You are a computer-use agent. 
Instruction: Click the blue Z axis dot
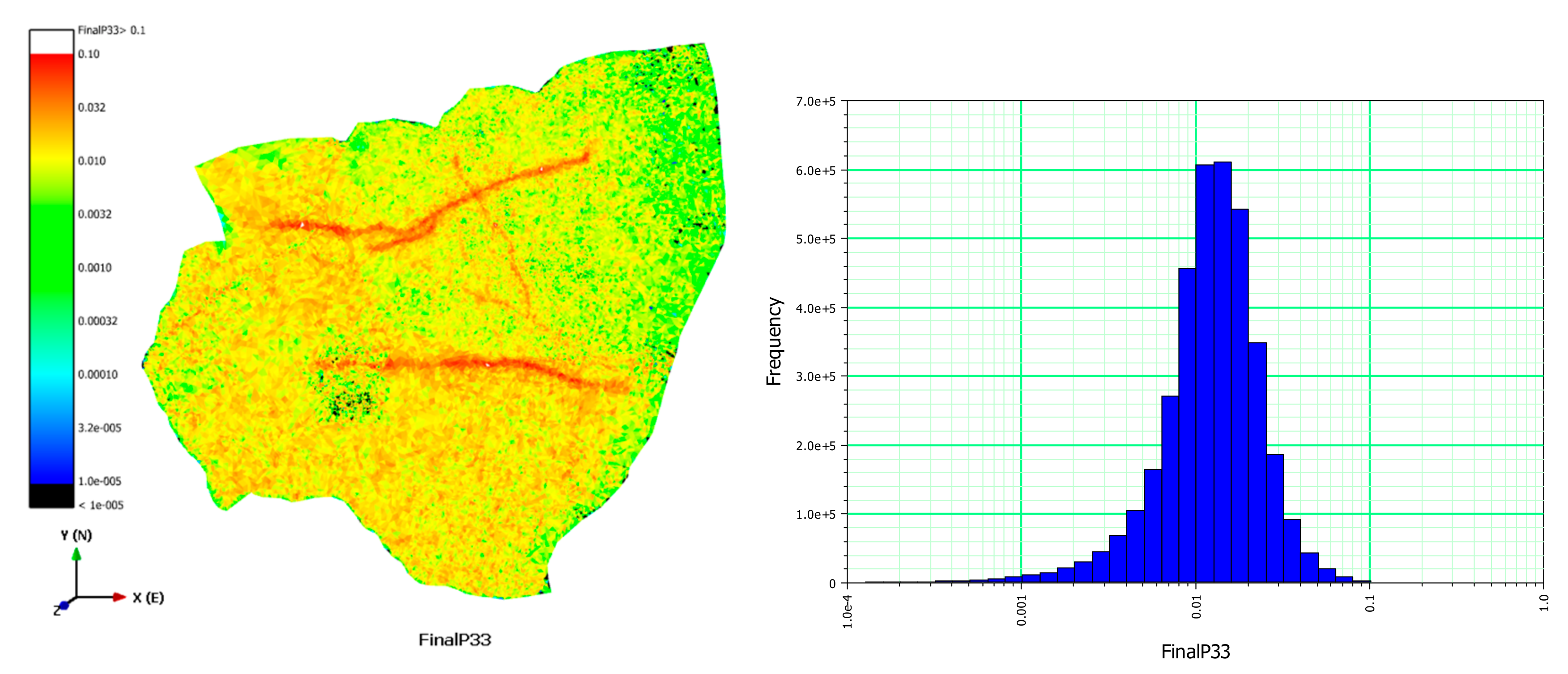coord(64,605)
